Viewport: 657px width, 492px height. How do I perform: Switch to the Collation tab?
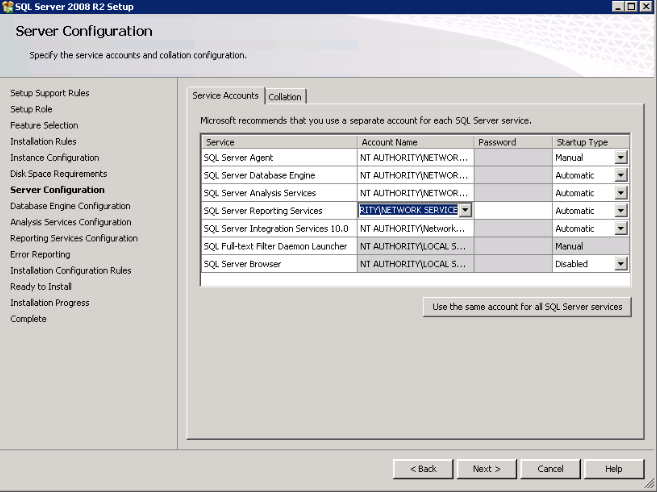pos(285,97)
